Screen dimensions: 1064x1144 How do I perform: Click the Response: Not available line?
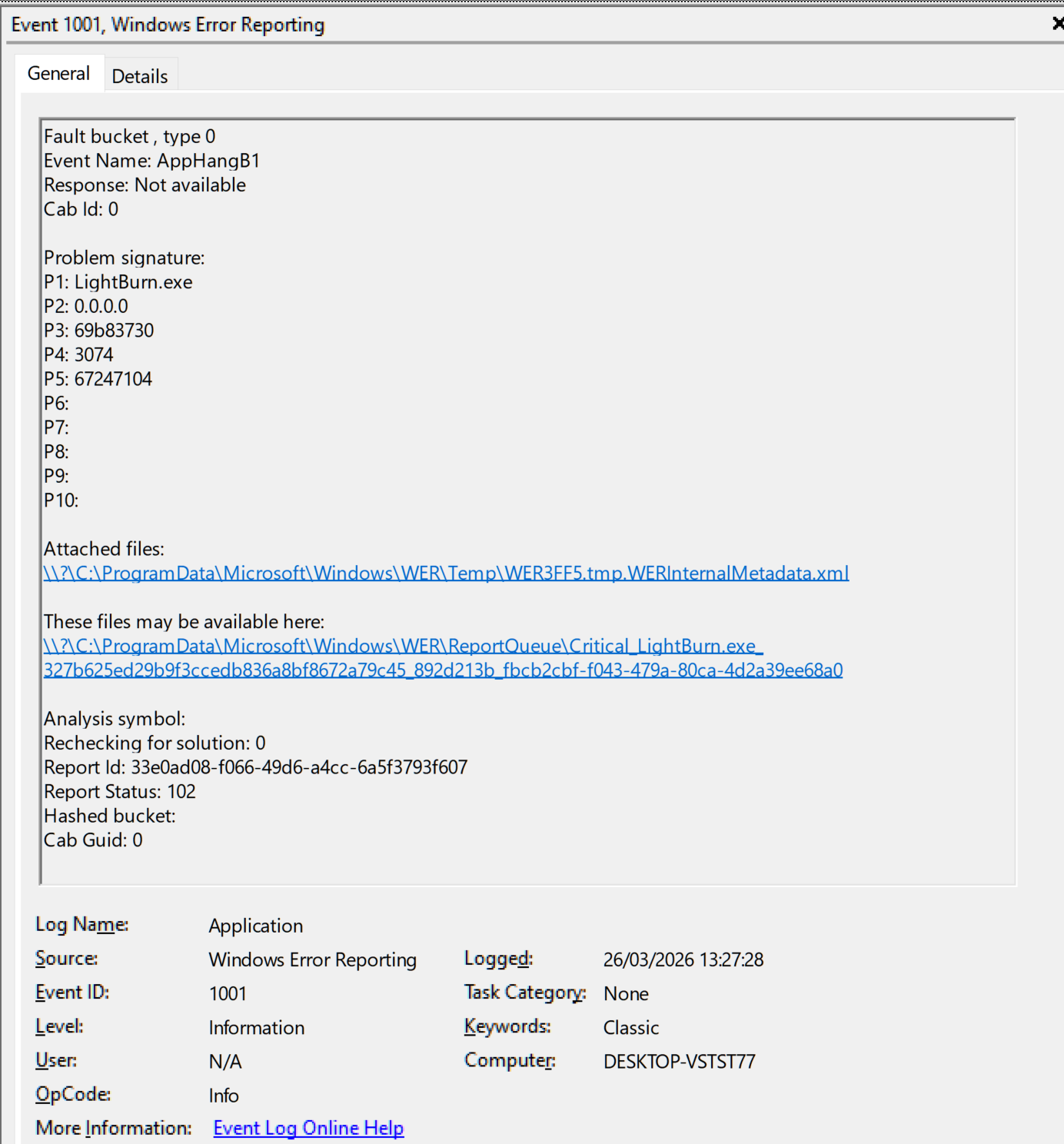click(145, 185)
